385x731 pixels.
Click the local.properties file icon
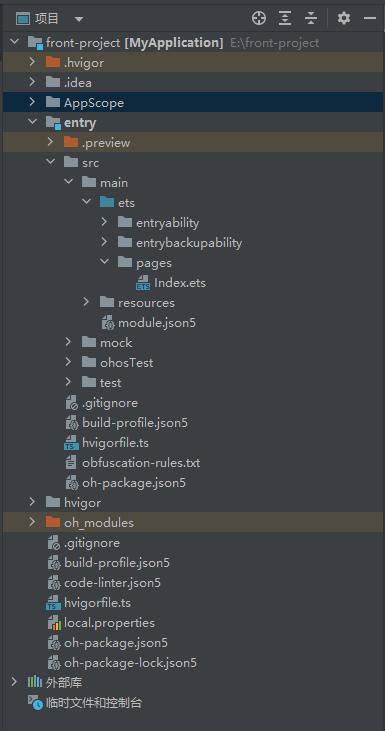(x=54, y=623)
